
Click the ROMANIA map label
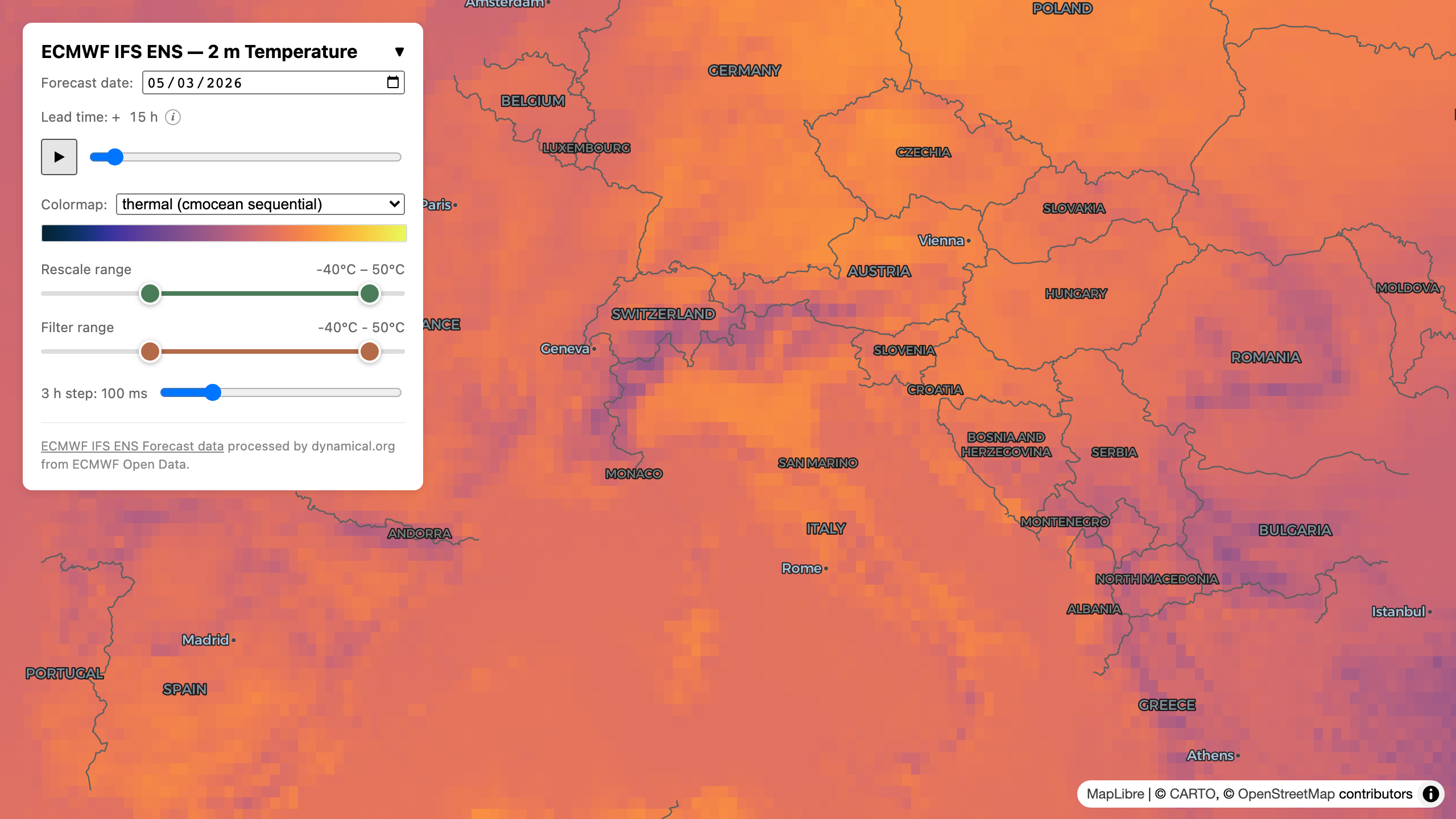1265,357
